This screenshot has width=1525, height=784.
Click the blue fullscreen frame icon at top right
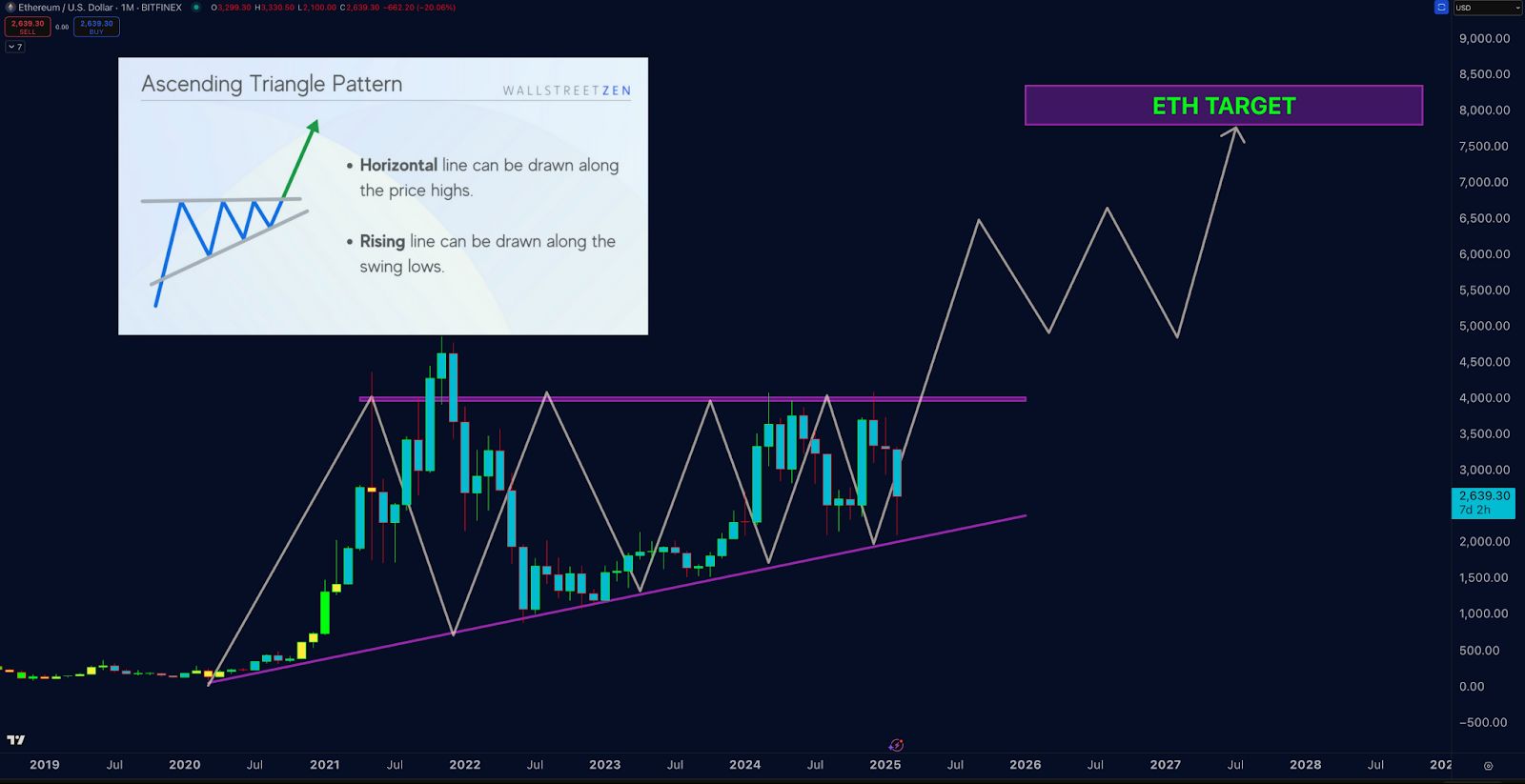pyautogui.click(x=1441, y=7)
